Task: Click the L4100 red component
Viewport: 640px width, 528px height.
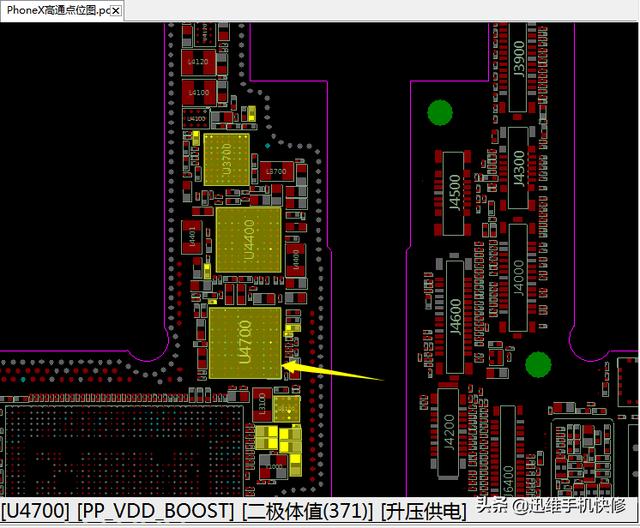Action: pyautogui.click(x=198, y=93)
